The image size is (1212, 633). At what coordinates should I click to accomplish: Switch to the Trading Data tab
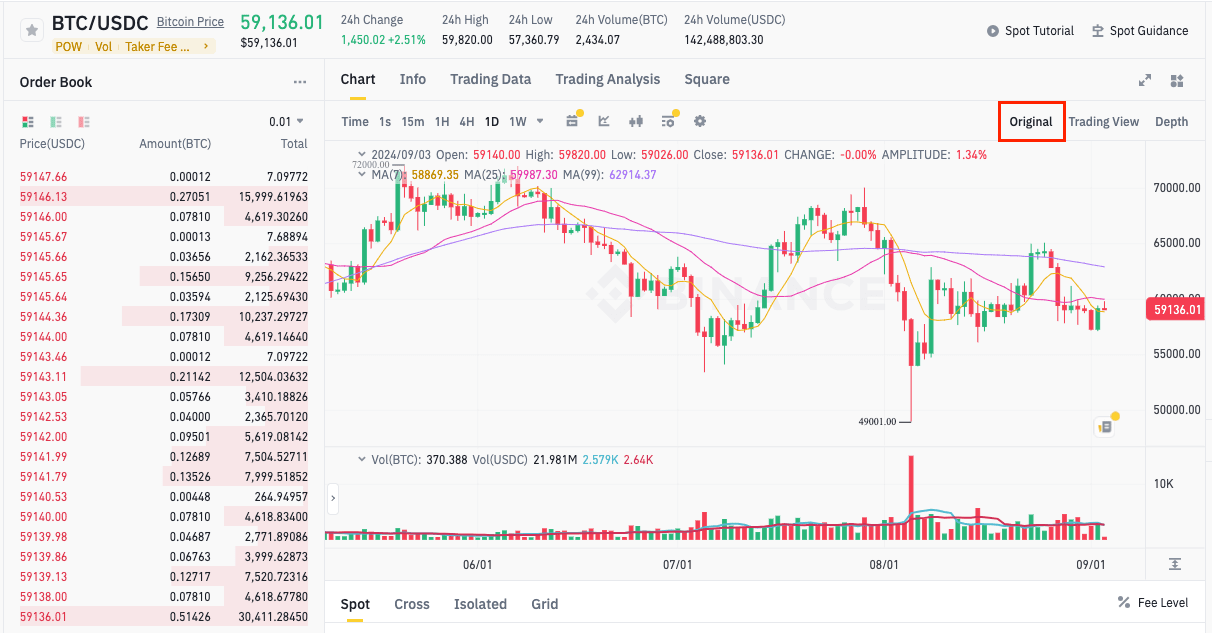490,80
